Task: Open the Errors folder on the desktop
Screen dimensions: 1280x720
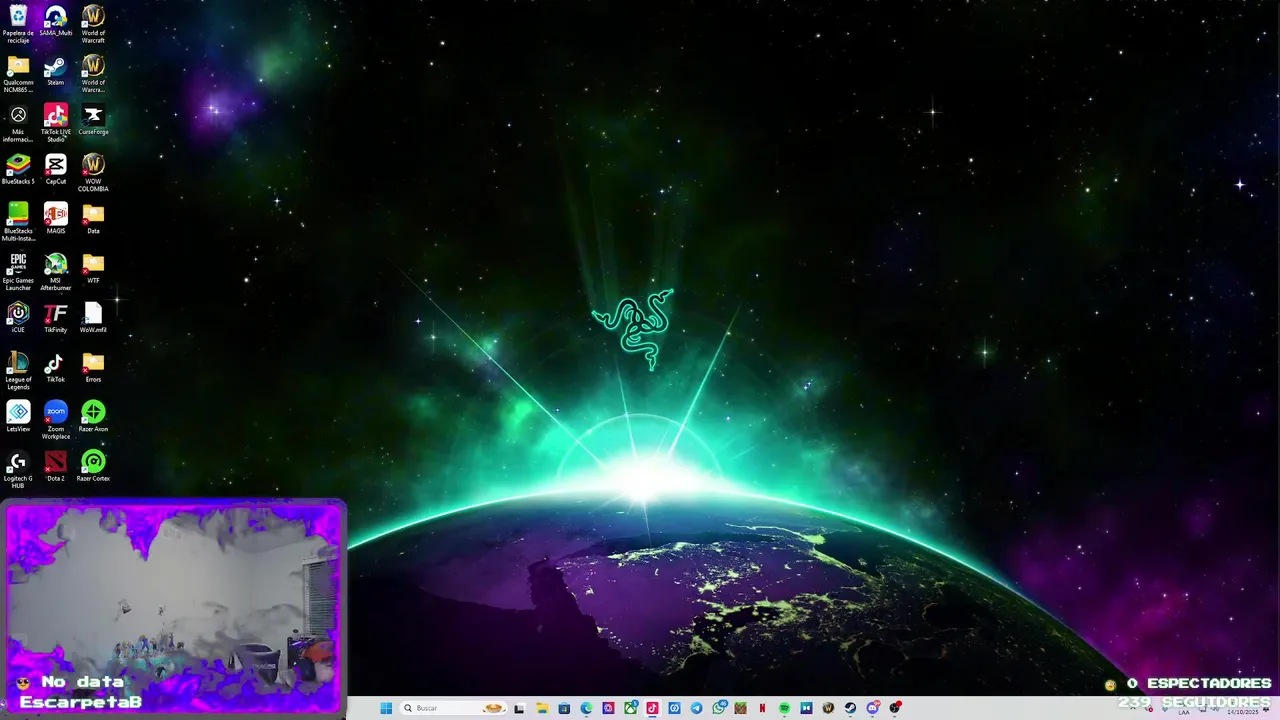Action: click(x=93, y=367)
